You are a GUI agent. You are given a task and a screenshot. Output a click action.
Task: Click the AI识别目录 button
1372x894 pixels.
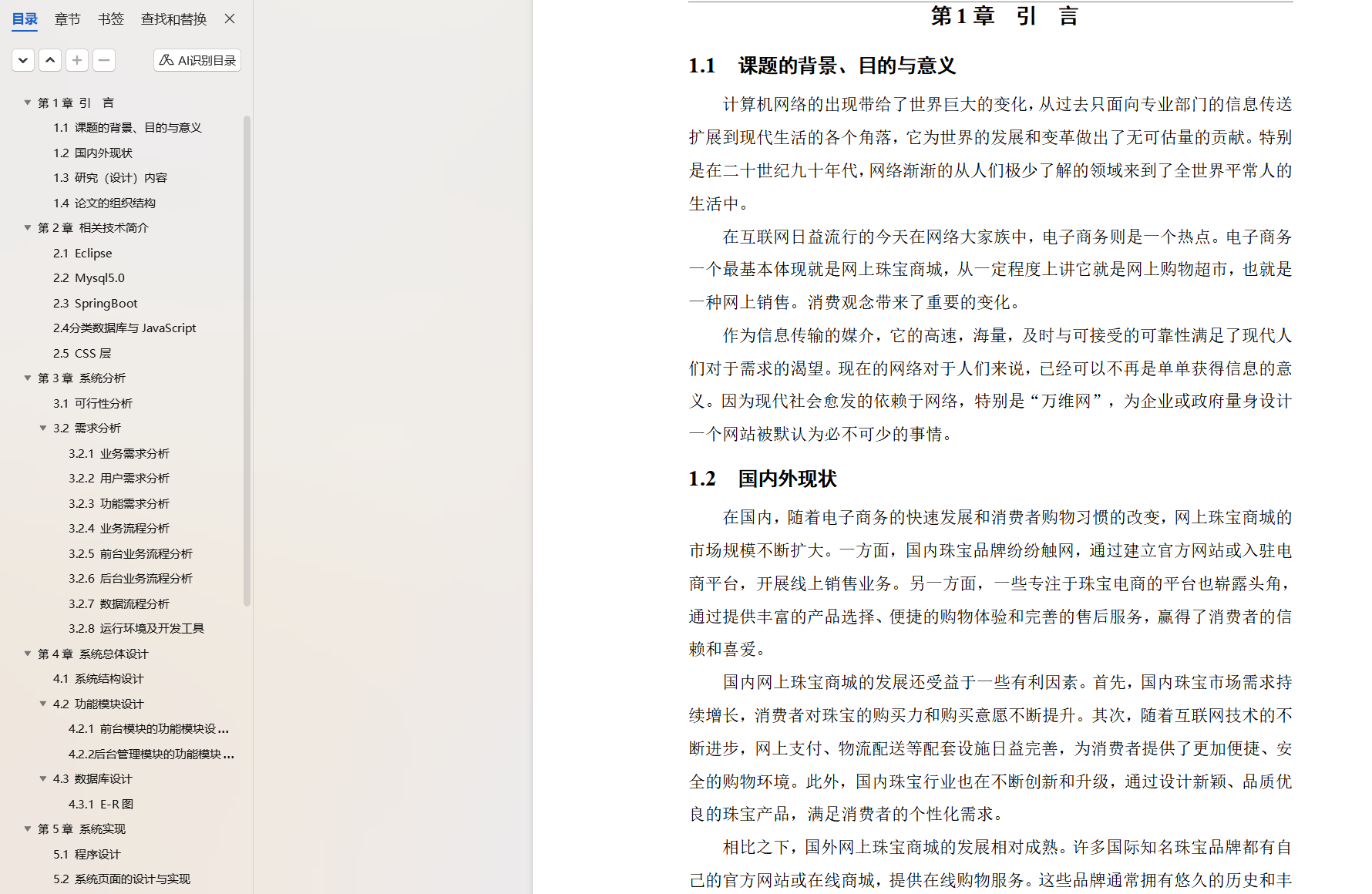(x=197, y=60)
